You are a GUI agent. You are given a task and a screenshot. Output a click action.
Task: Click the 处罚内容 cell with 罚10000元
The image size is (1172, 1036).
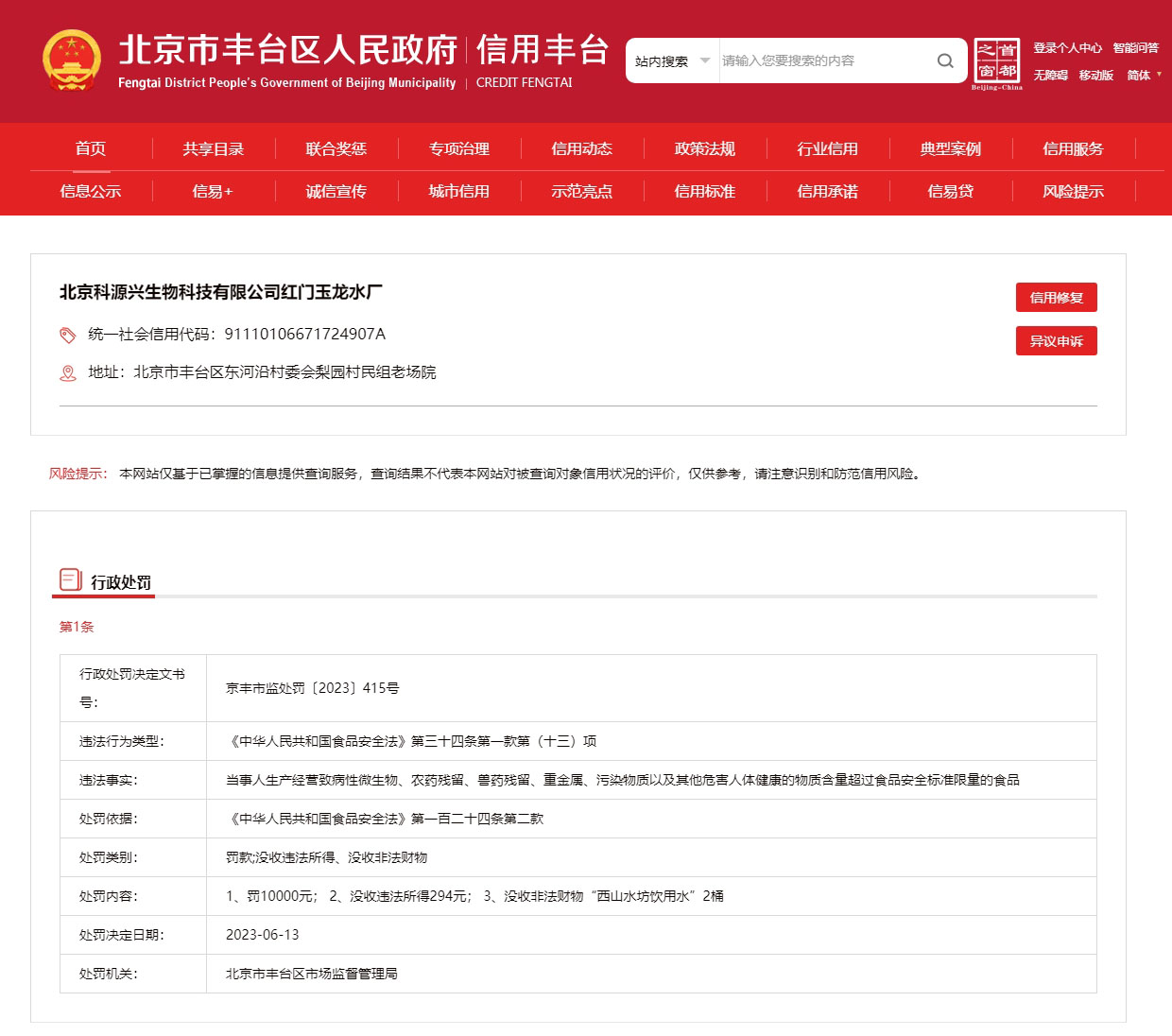pos(651,896)
